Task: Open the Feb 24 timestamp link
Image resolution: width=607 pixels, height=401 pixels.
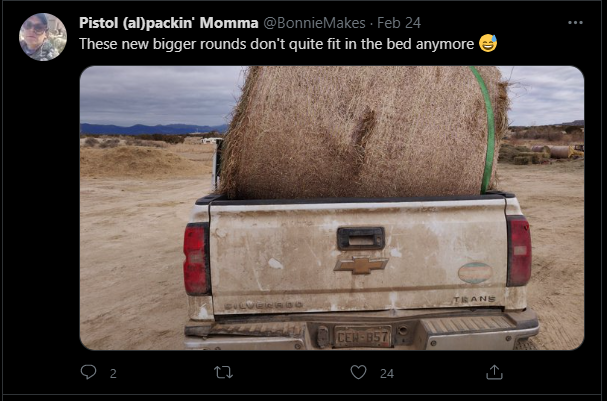Action: click(x=399, y=23)
